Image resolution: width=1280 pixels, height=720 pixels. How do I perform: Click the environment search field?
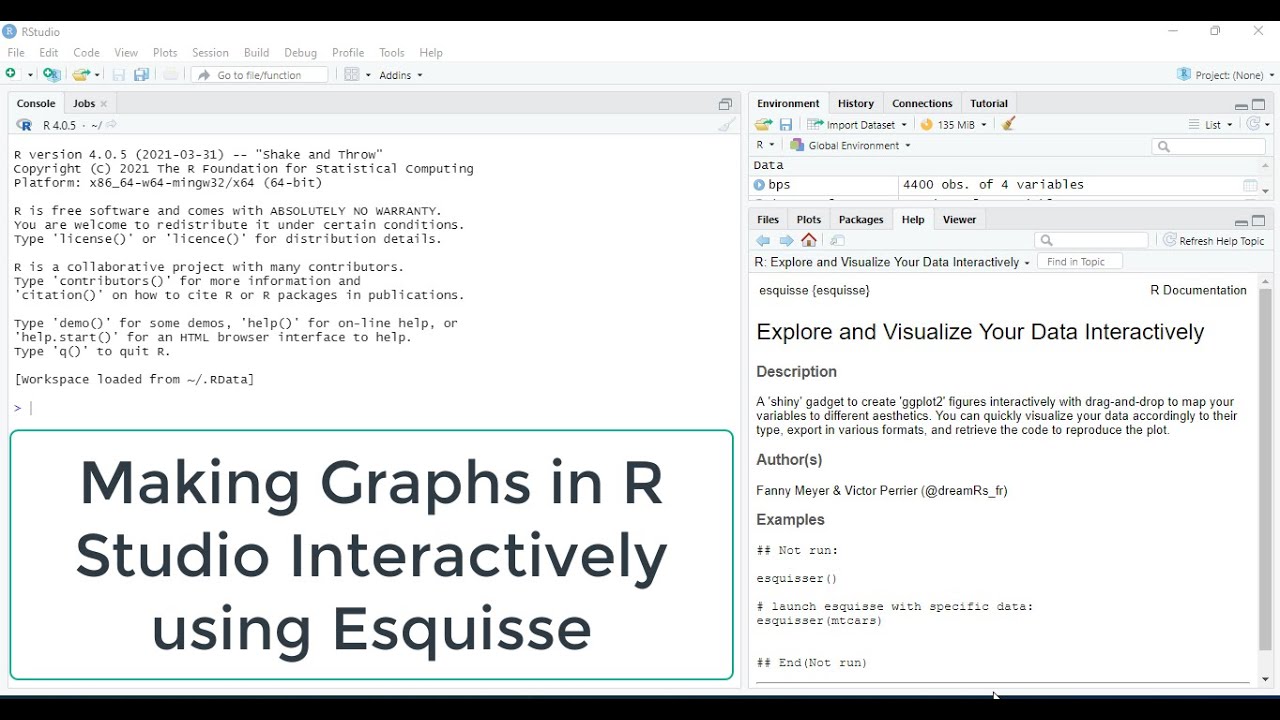[x=1208, y=146]
